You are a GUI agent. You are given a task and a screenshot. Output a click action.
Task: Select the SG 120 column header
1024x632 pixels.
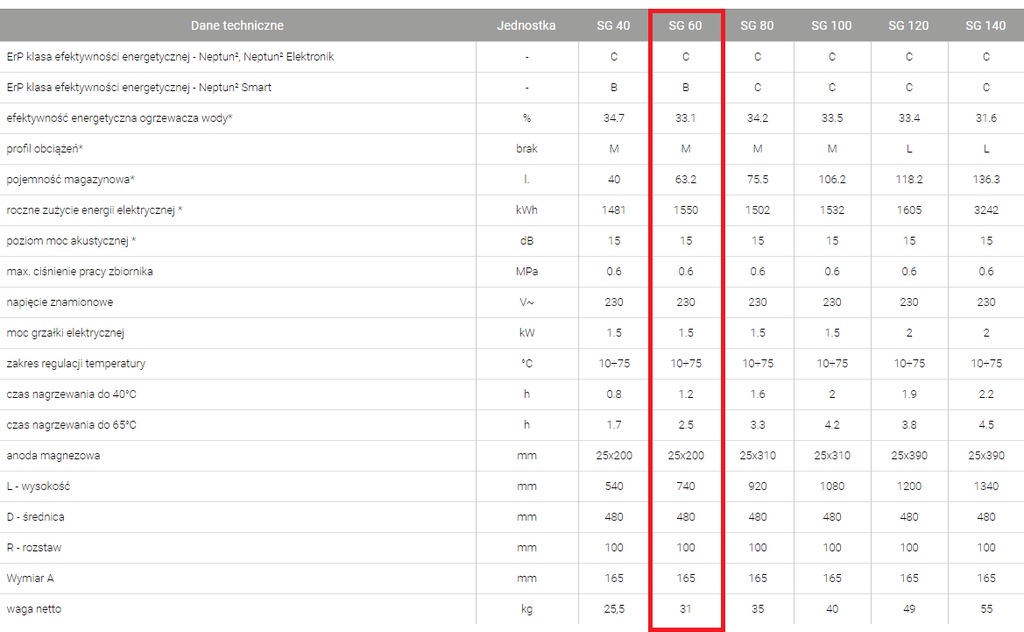tap(909, 26)
